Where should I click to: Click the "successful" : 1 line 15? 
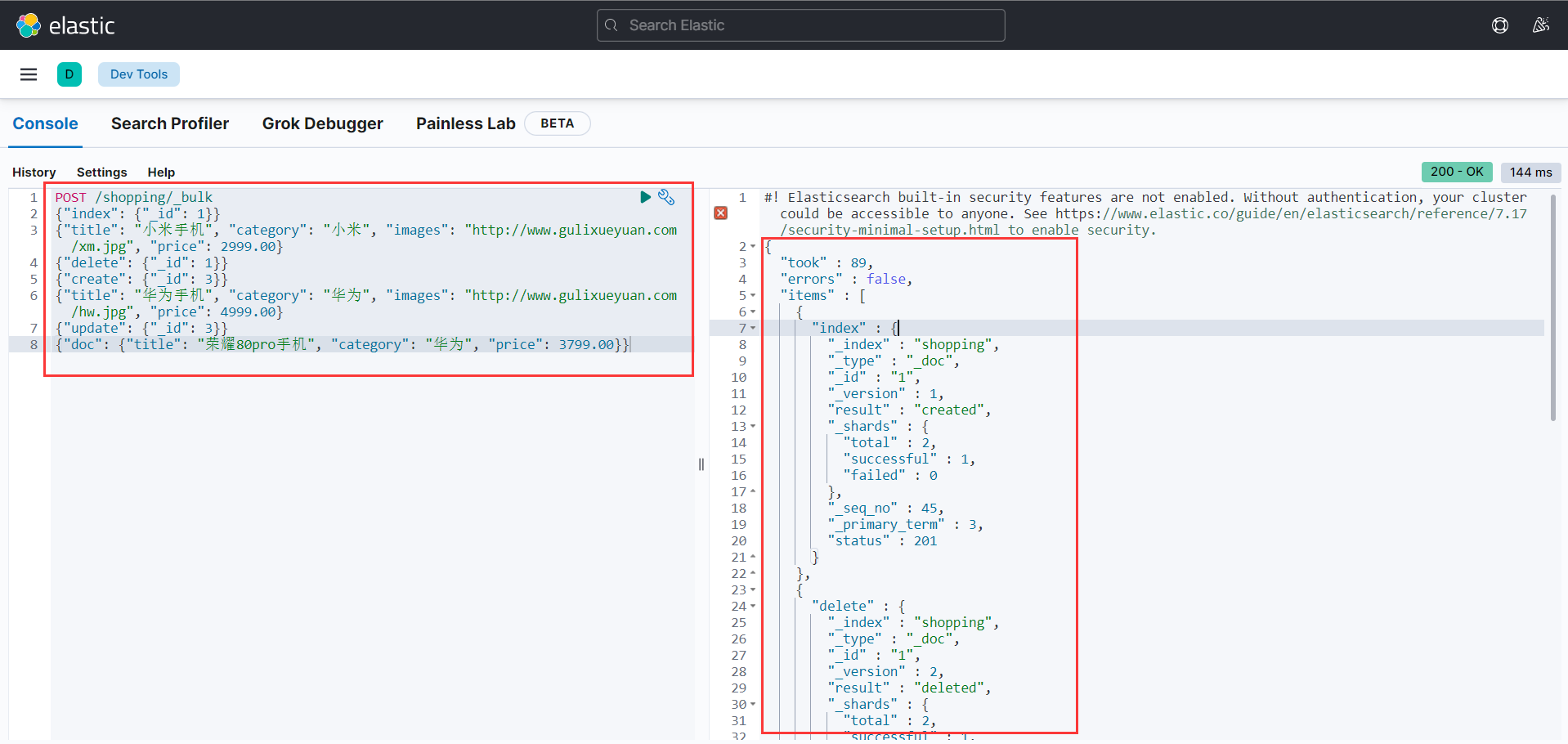909,459
